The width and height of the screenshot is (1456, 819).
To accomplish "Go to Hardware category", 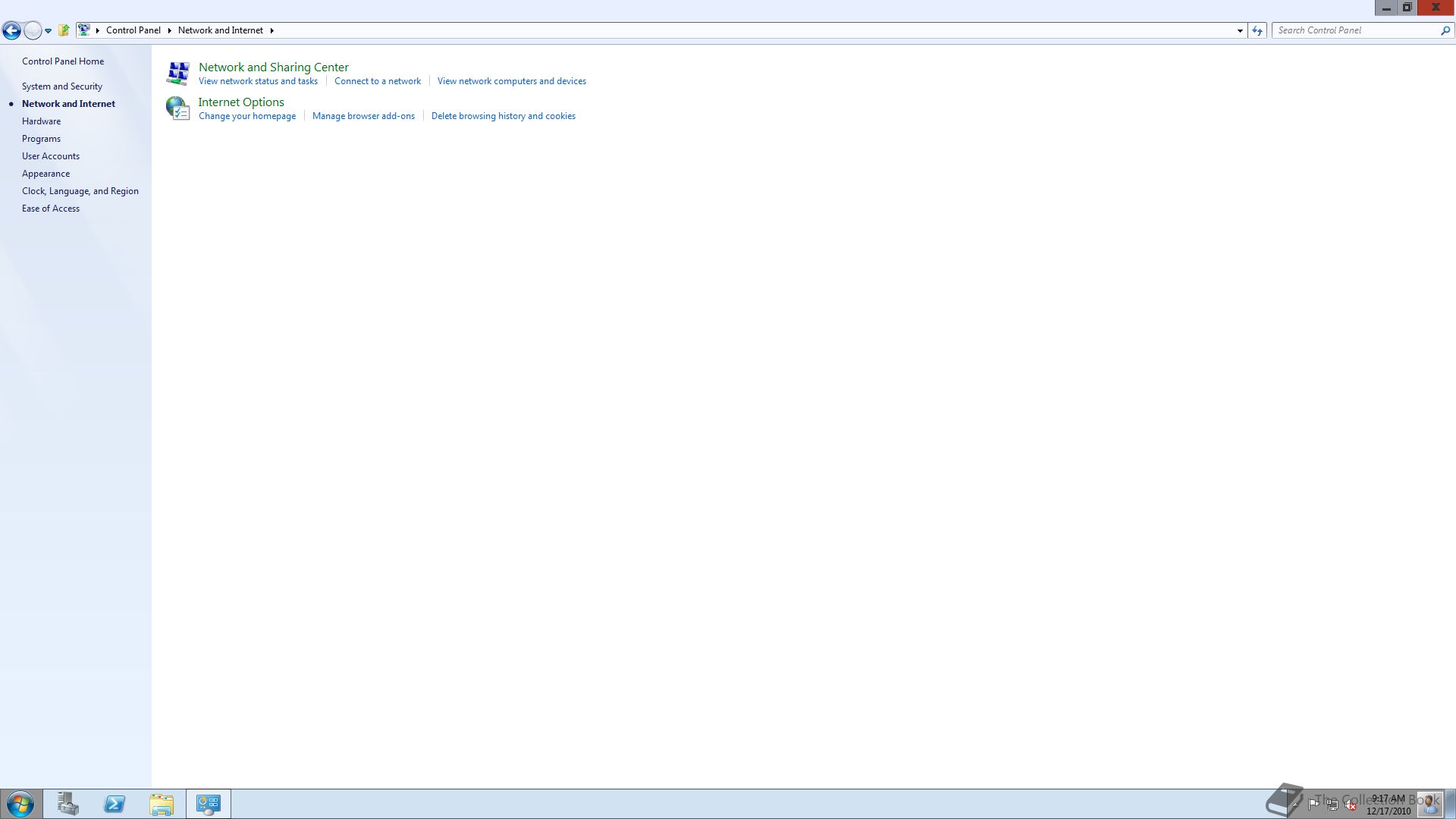I will [41, 121].
